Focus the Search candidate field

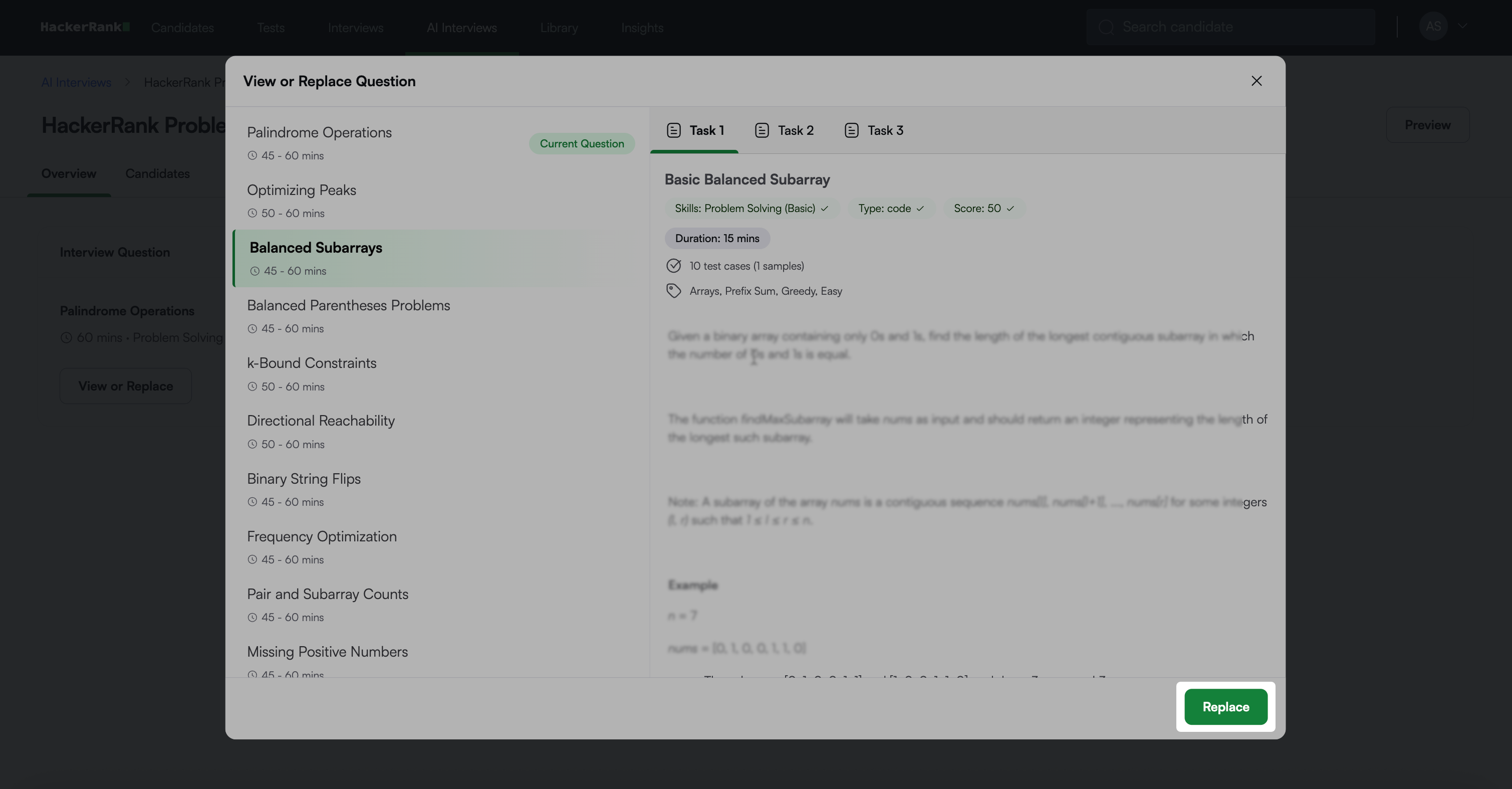tap(1230, 27)
